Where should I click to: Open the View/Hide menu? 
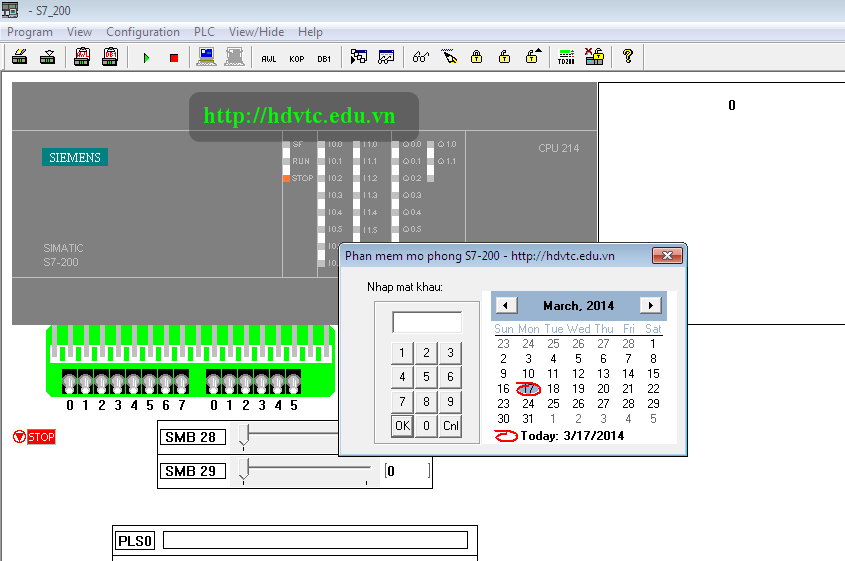(x=256, y=32)
